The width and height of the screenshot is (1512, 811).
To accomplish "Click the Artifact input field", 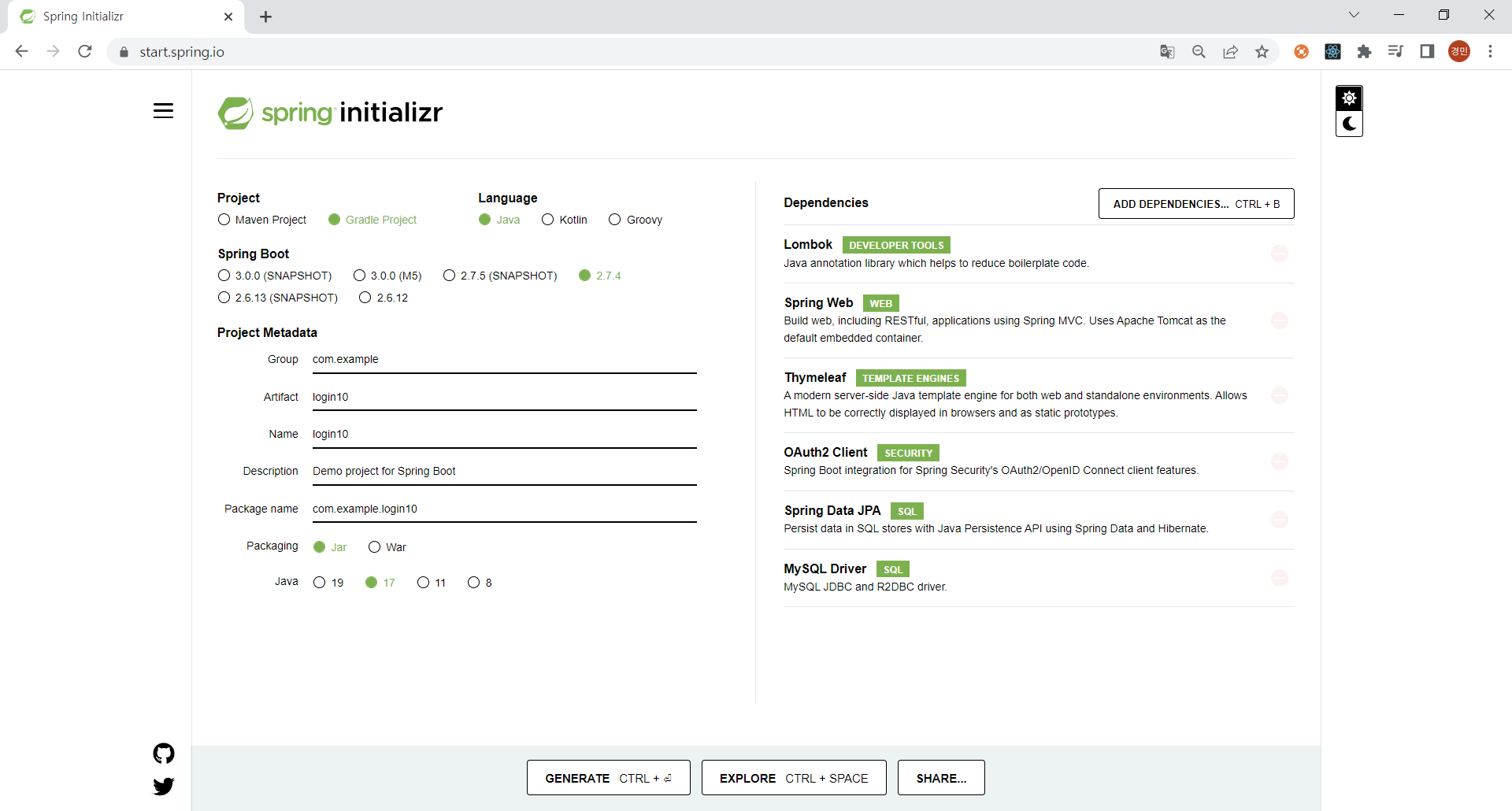I will click(x=504, y=397).
